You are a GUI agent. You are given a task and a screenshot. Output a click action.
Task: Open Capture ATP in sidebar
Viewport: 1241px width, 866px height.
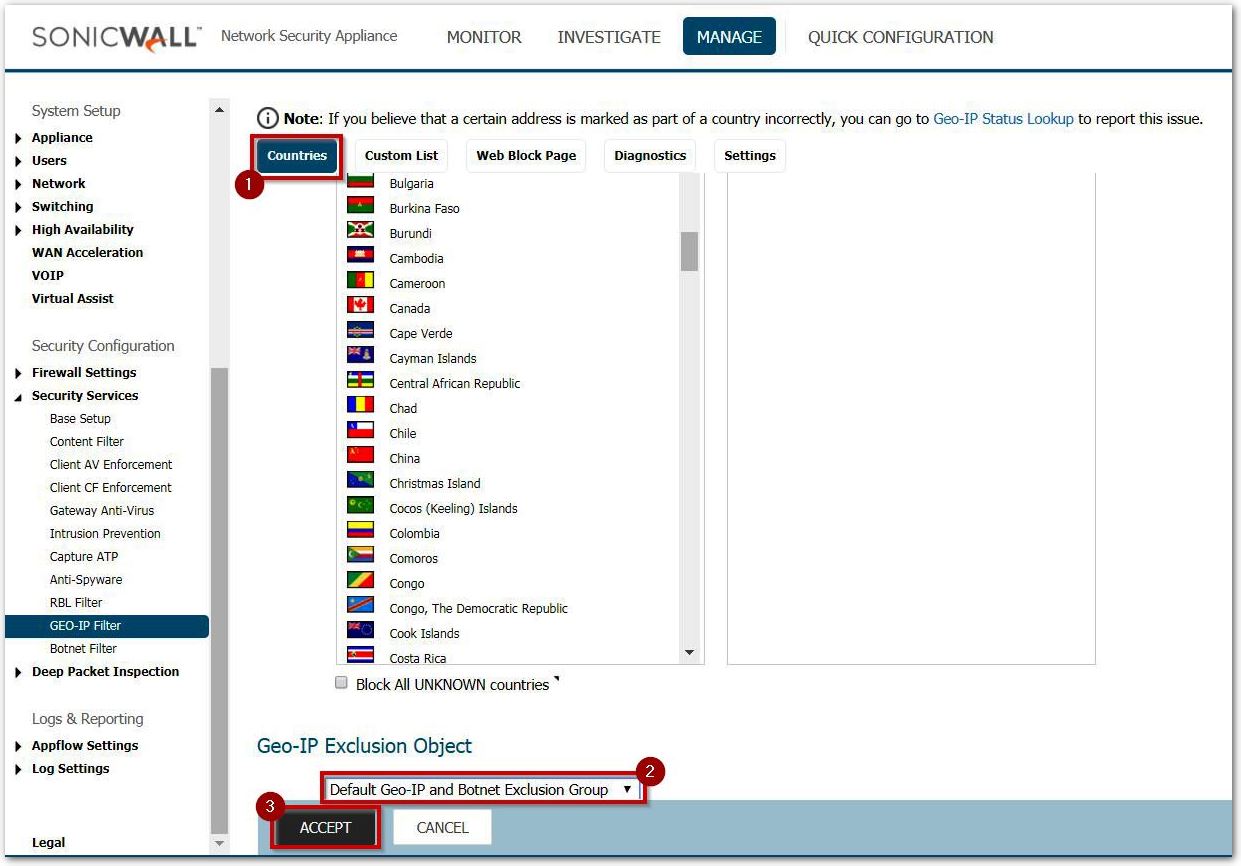pos(84,557)
